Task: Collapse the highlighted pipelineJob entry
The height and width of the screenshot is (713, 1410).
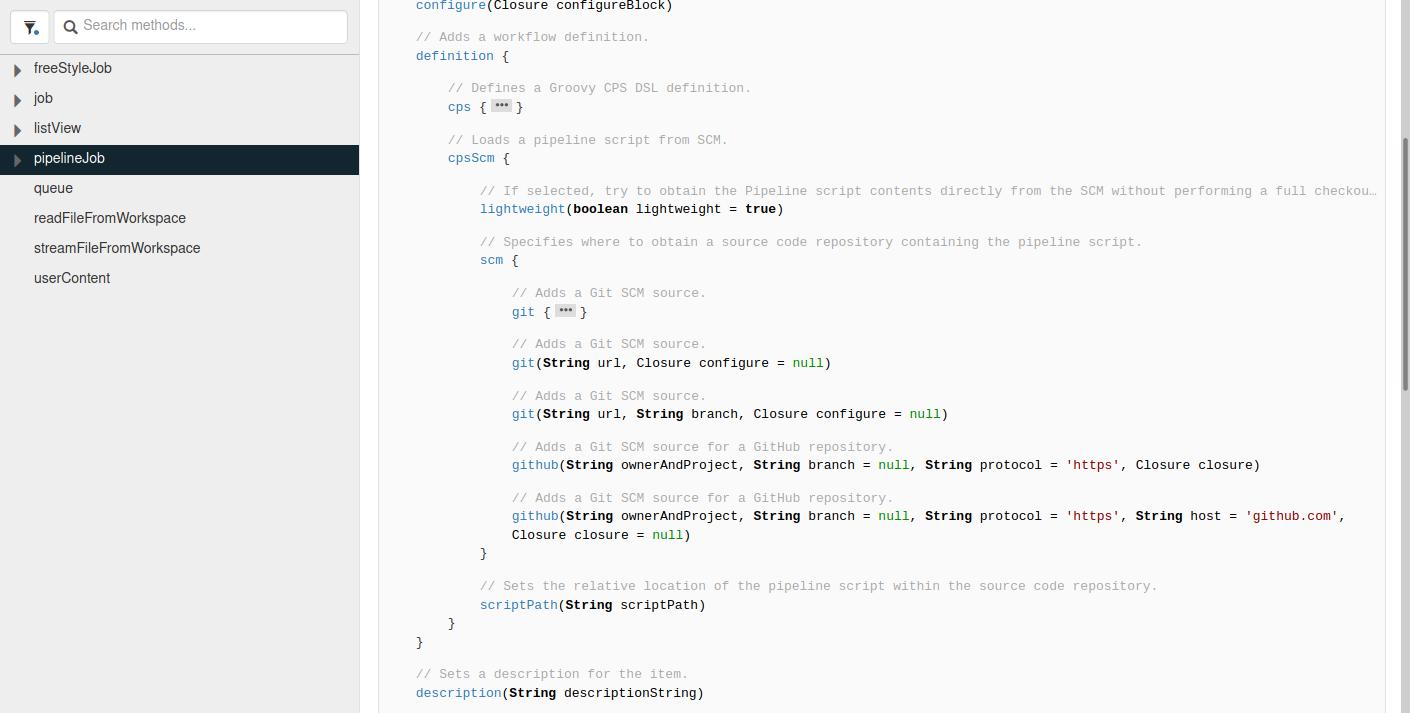Action: tap(17, 159)
